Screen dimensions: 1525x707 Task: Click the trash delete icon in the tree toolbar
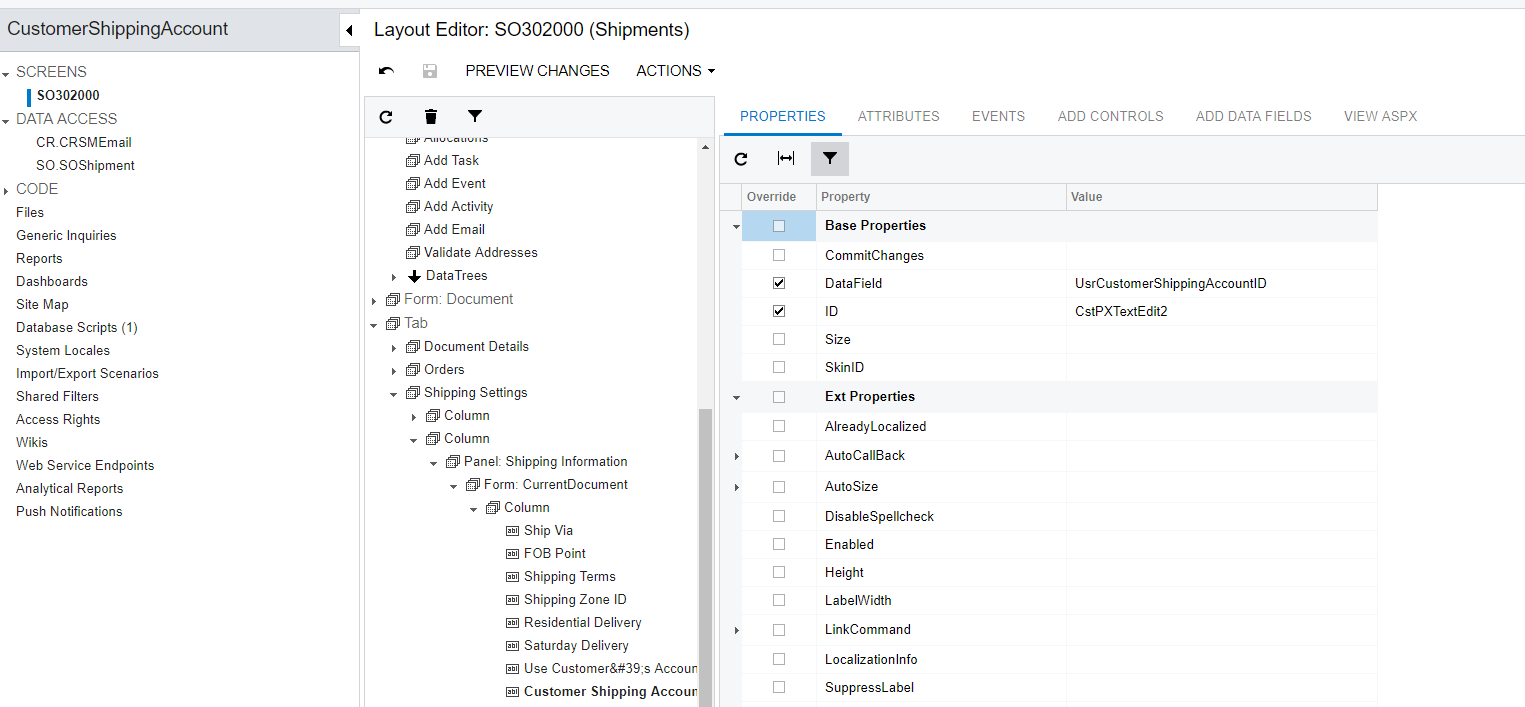[x=431, y=117]
